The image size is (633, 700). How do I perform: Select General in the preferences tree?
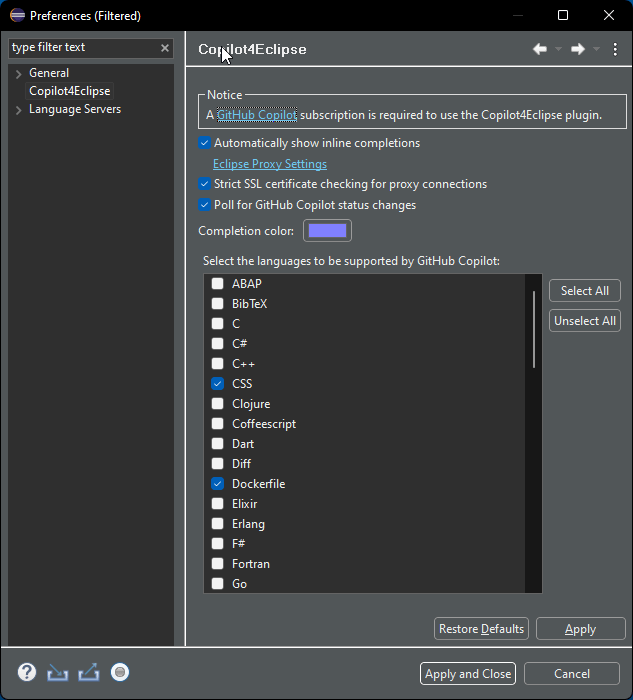coord(49,73)
